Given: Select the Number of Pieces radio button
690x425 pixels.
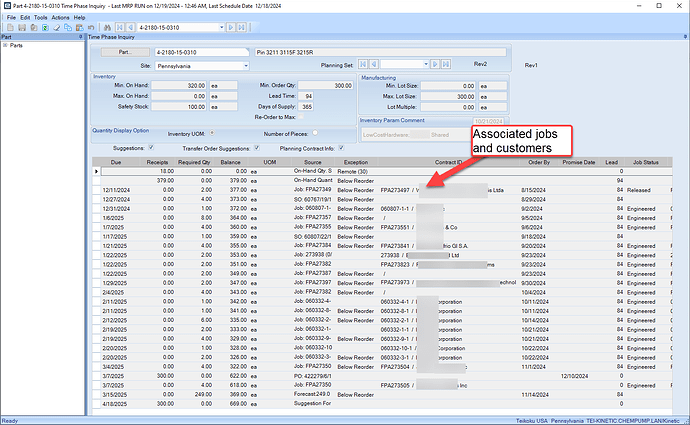Looking at the screenshot, I should coord(315,133).
